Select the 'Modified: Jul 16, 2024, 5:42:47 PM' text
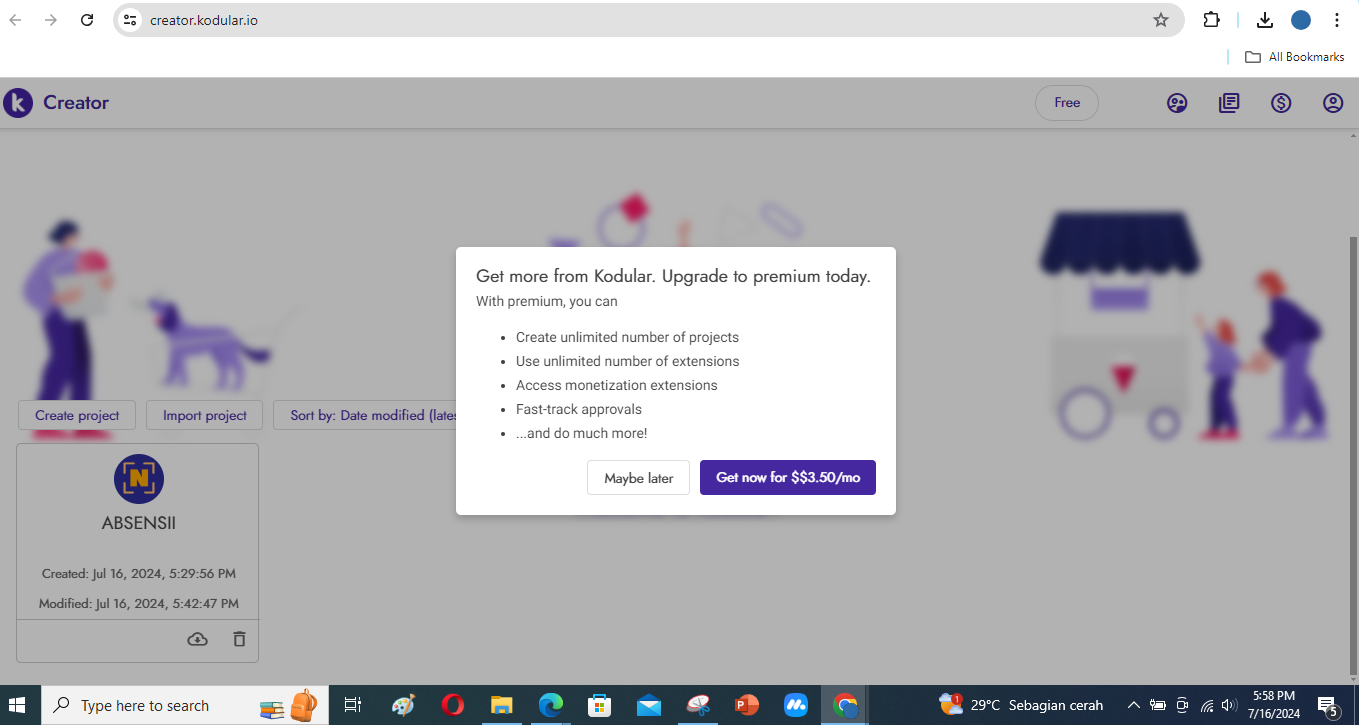 tap(139, 604)
